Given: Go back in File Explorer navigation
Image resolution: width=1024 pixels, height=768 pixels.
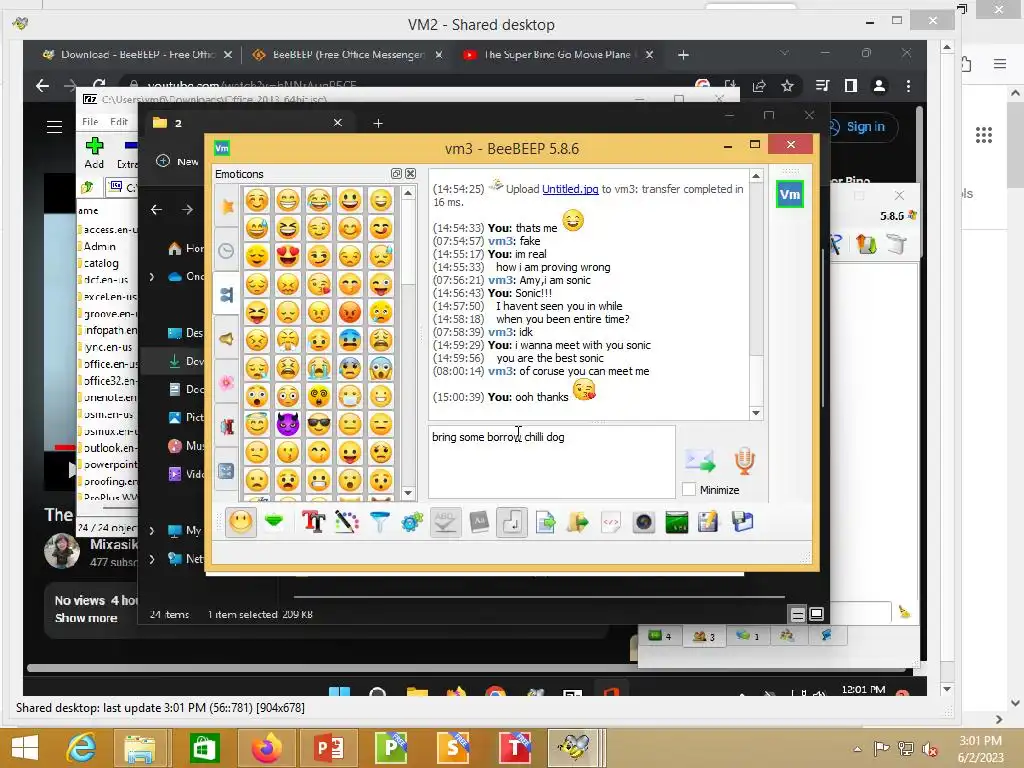Looking at the screenshot, I should [156, 210].
